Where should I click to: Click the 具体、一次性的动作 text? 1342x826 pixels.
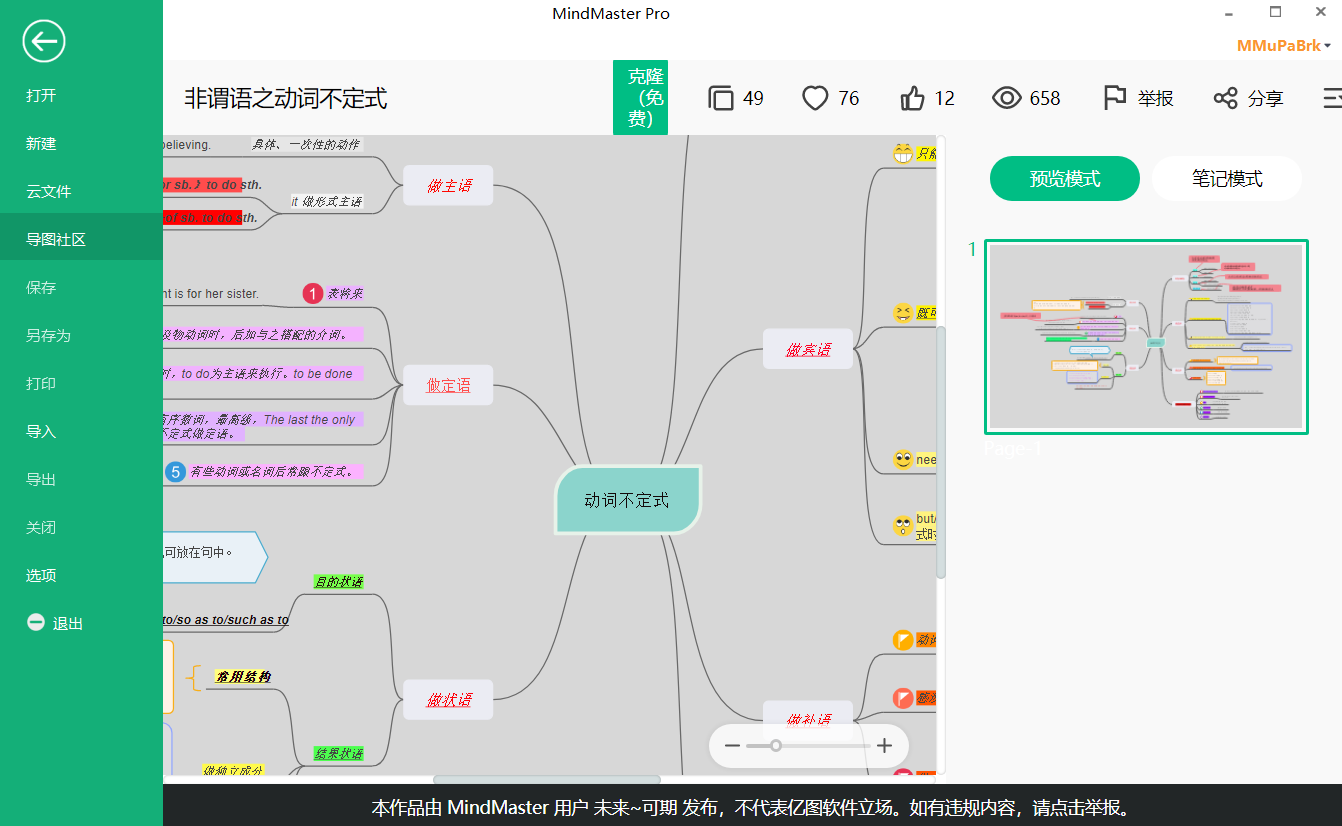pyautogui.click(x=305, y=144)
